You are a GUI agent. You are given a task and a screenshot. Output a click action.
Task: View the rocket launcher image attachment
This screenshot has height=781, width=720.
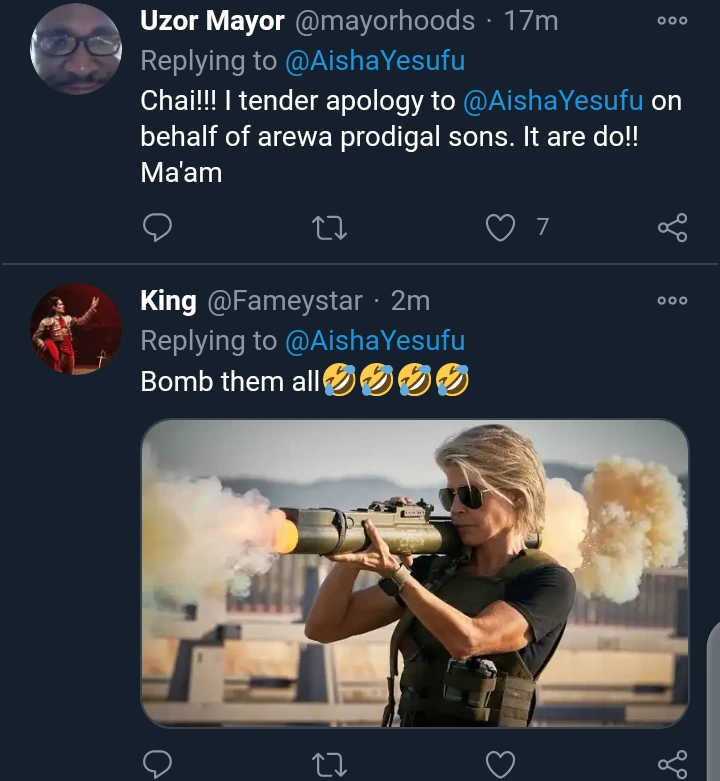(x=415, y=572)
